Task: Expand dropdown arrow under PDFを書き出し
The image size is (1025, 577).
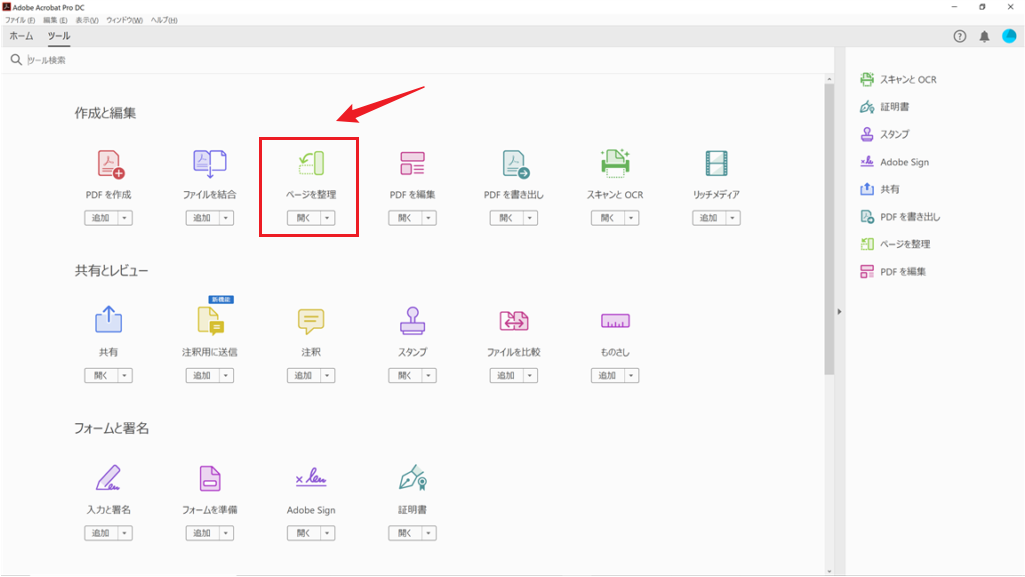Action: tap(530, 218)
